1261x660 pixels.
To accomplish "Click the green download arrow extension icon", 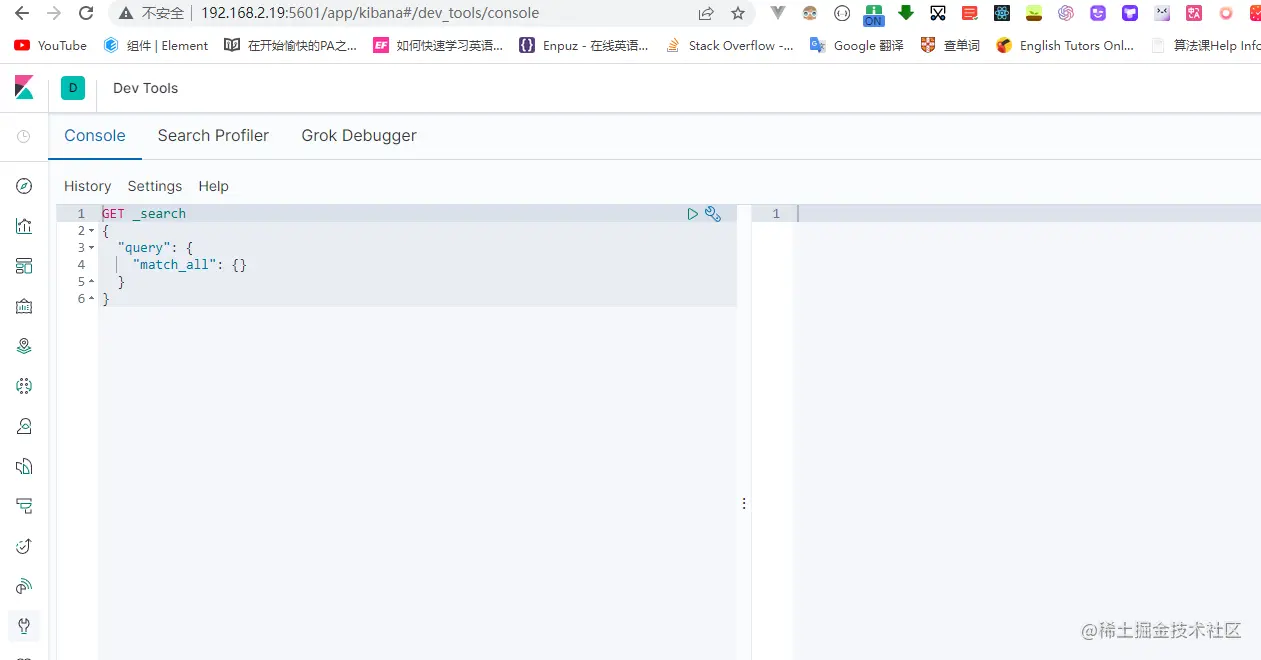I will [x=906, y=13].
